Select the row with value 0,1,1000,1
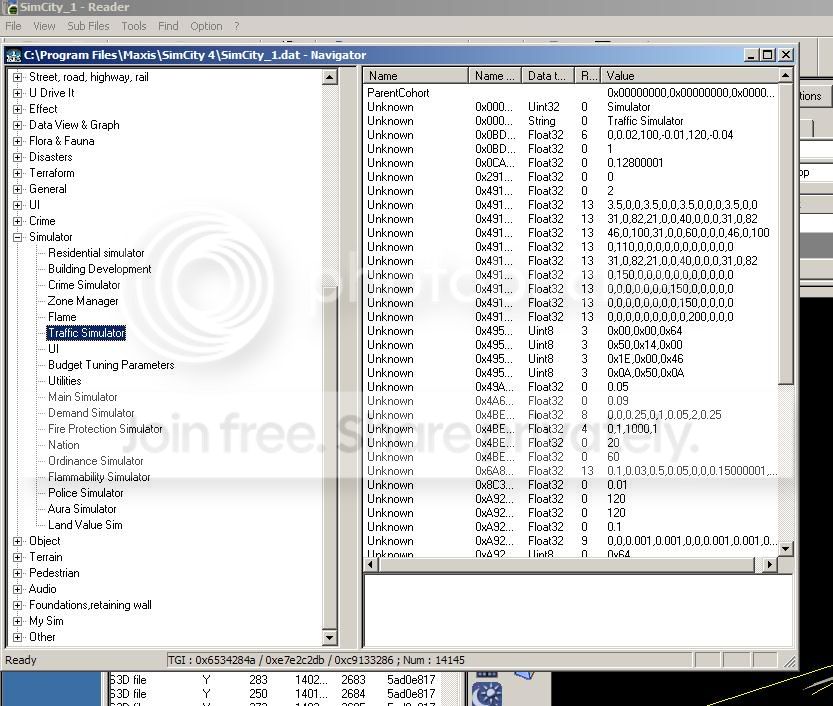Viewport: 833px width, 706px height. [571, 429]
